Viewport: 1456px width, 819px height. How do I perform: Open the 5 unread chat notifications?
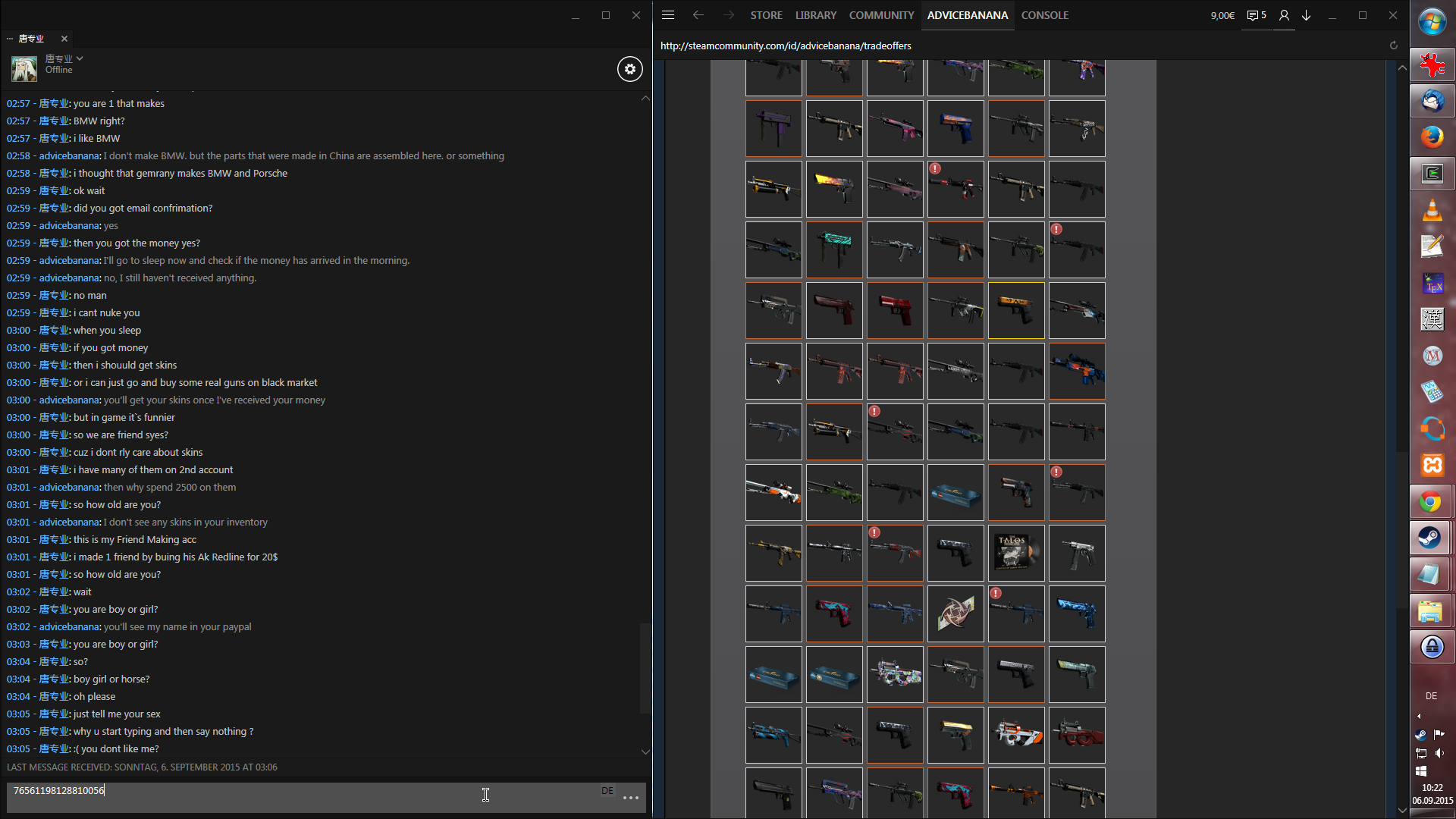coord(1257,15)
